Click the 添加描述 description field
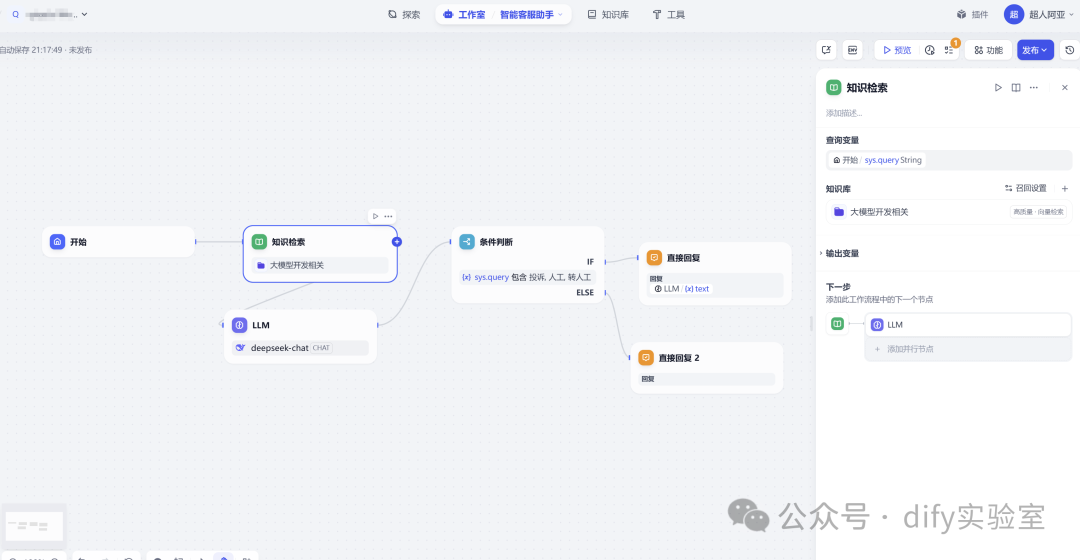Screen dimensions: 1080x560 coord(845,113)
